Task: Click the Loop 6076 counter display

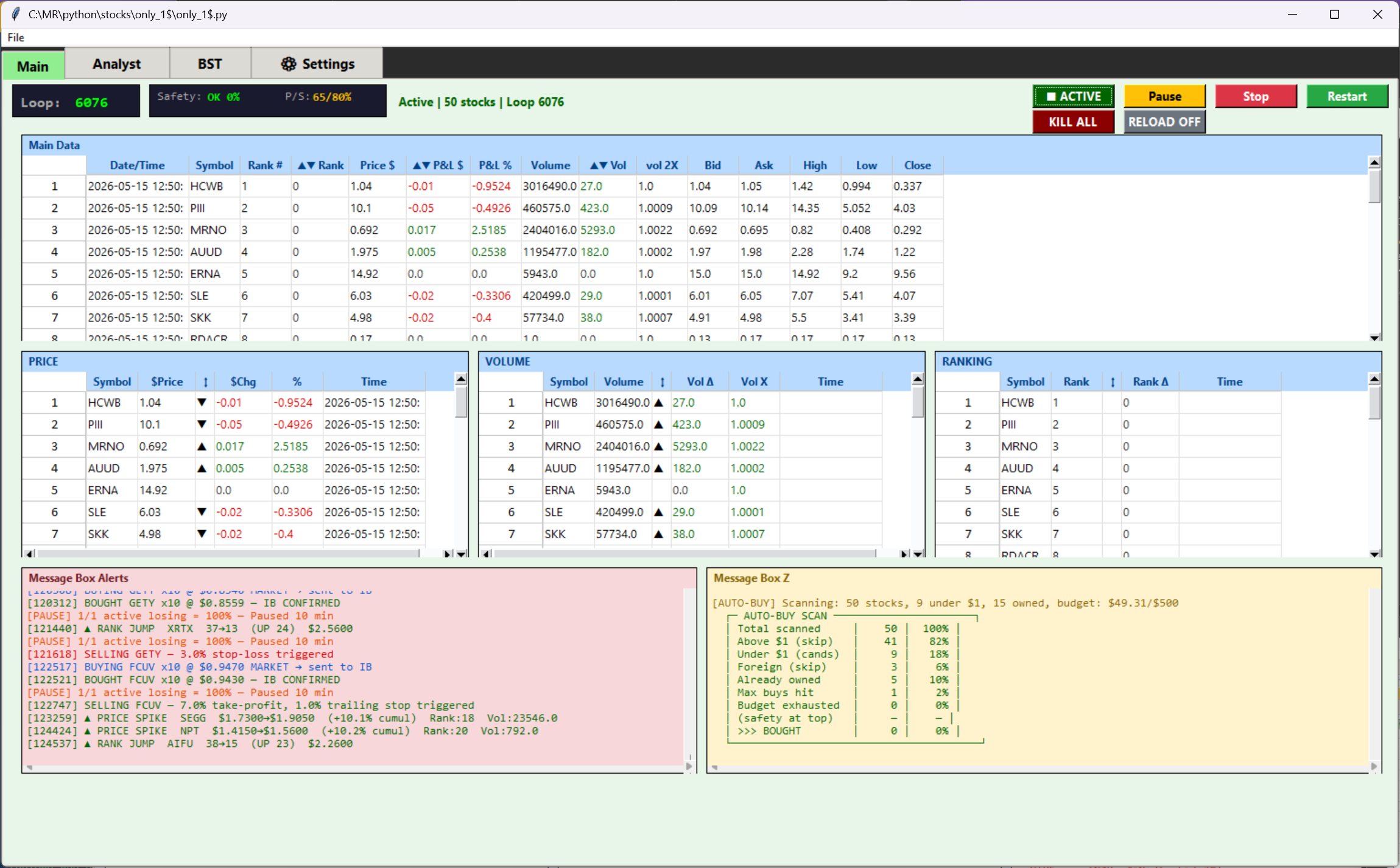Action: point(76,101)
